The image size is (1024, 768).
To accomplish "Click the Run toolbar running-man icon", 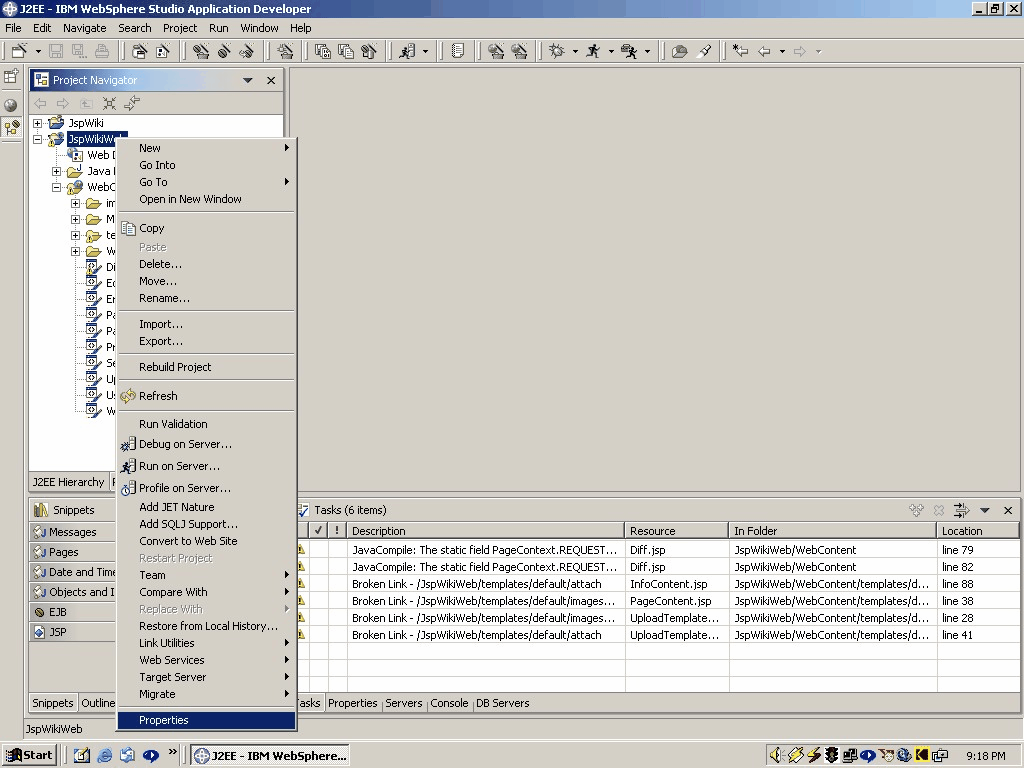I will tap(593, 51).
